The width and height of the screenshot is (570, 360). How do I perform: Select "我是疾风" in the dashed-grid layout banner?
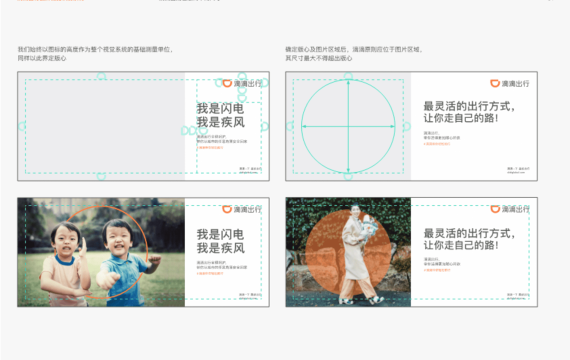click(221, 122)
